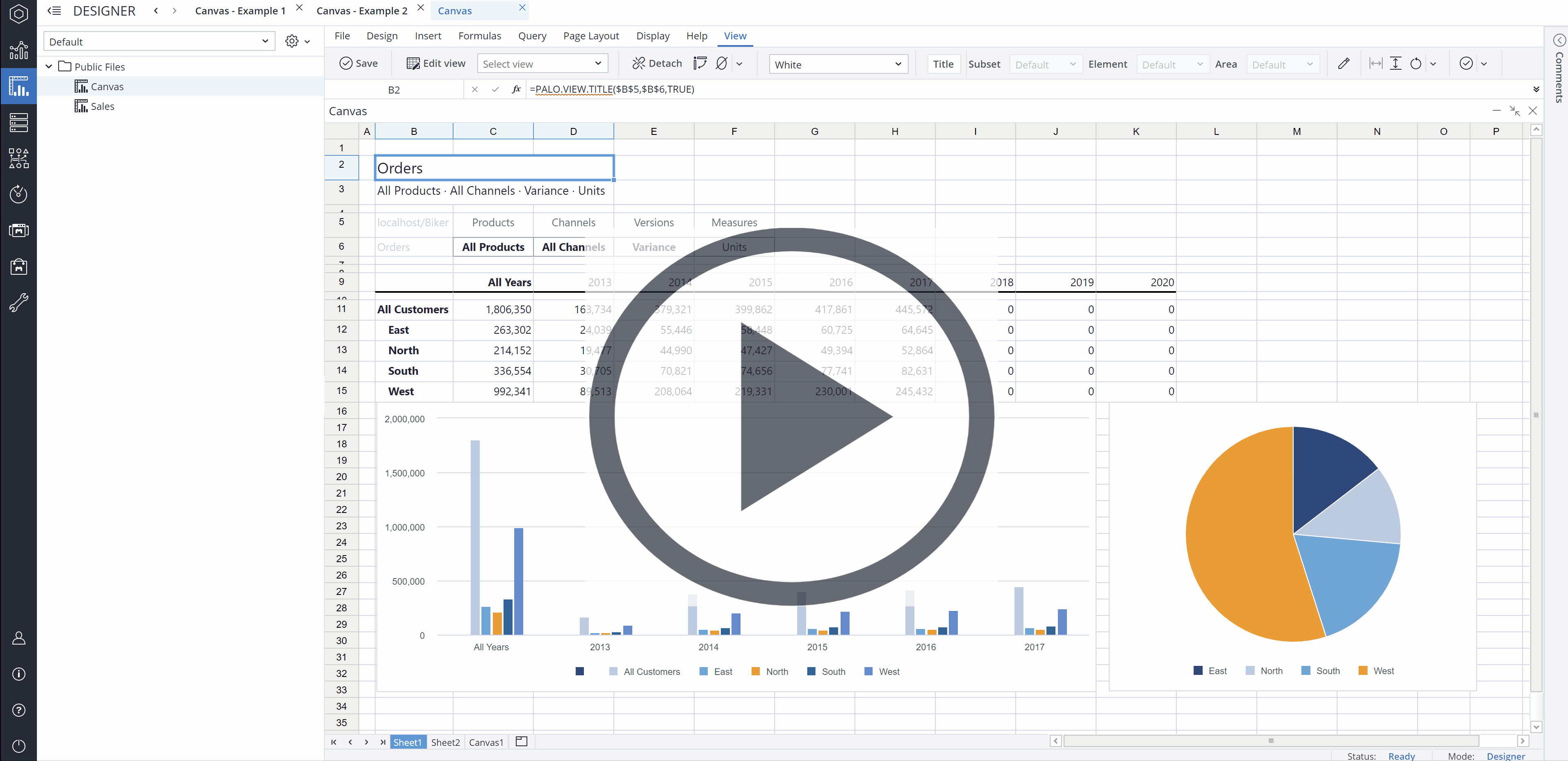Toggle the strikethrough-zero formatting icon

tap(722, 63)
